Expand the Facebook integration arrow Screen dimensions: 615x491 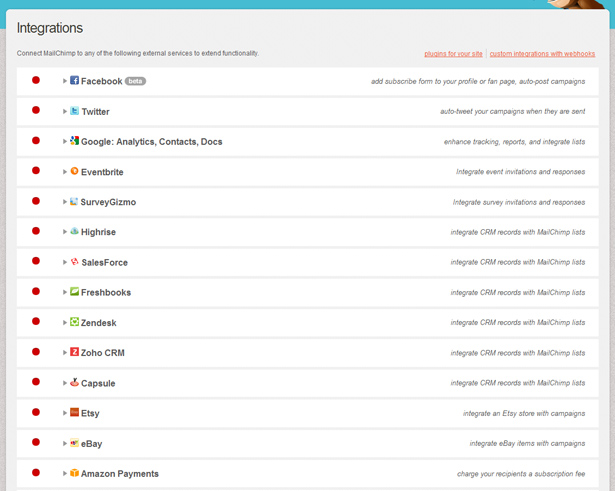click(65, 81)
